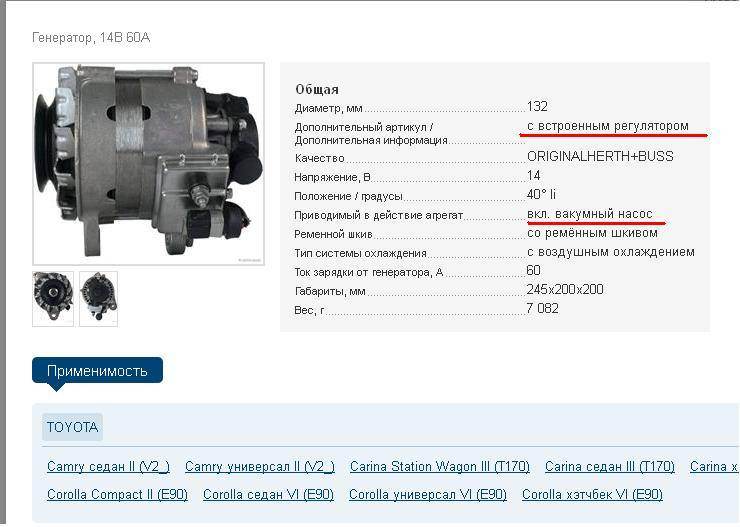This screenshot has width=740, height=527.
Task: Select the TOYOTA brand tab
Action: coord(73,427)
